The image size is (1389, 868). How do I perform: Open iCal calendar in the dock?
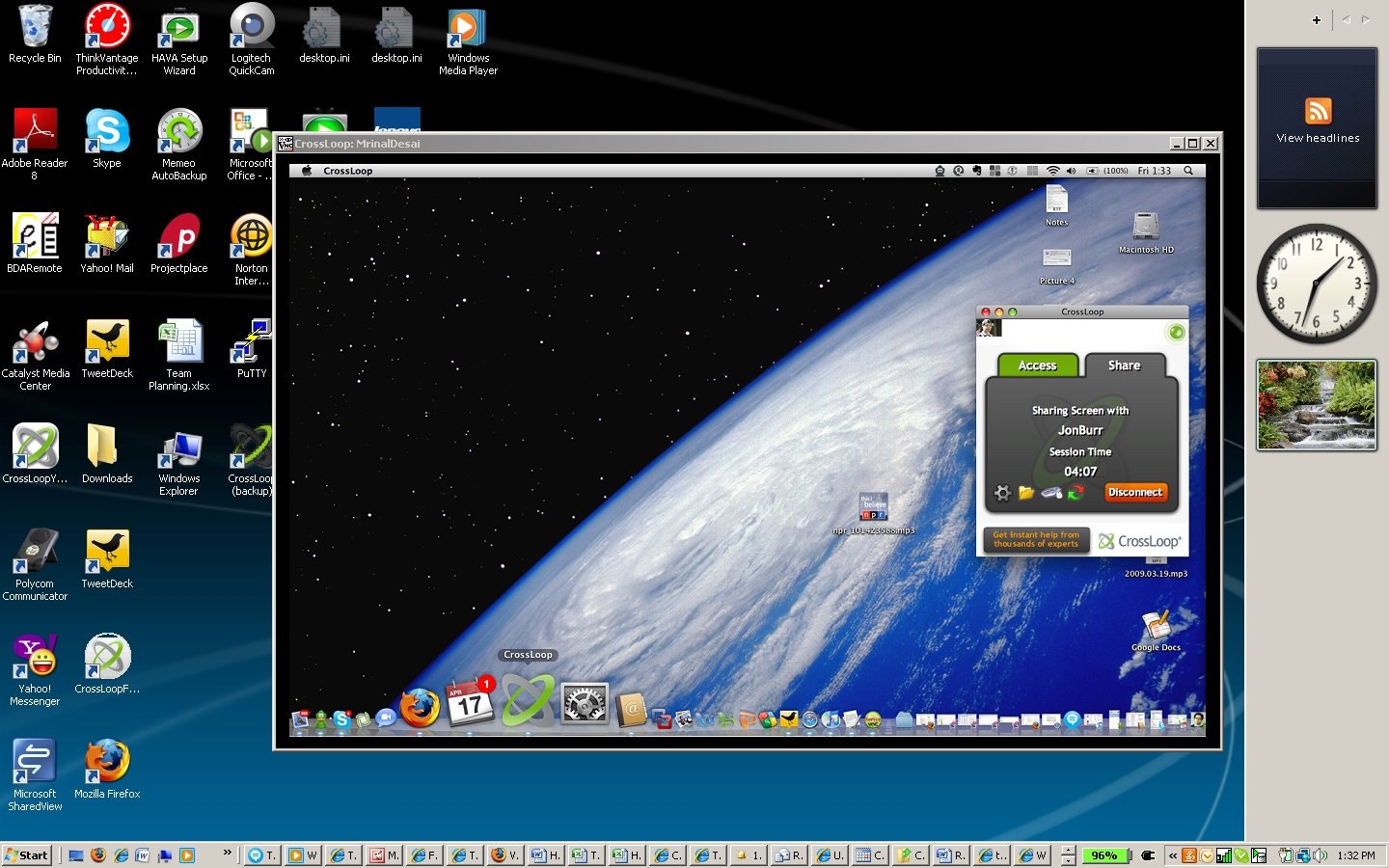[x=470, y=703]
